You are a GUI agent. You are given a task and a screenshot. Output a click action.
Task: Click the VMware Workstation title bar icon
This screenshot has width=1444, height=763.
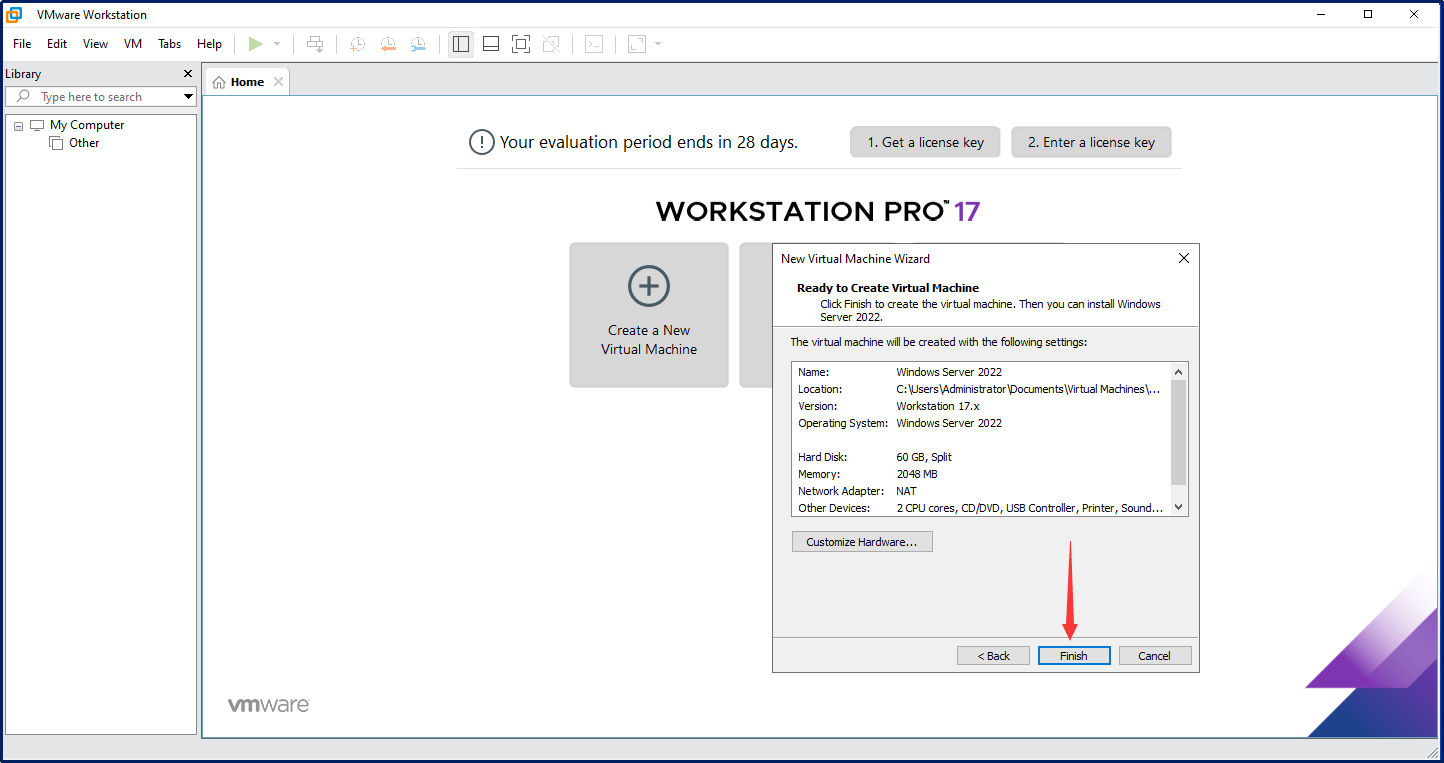[x=15, y=15]
